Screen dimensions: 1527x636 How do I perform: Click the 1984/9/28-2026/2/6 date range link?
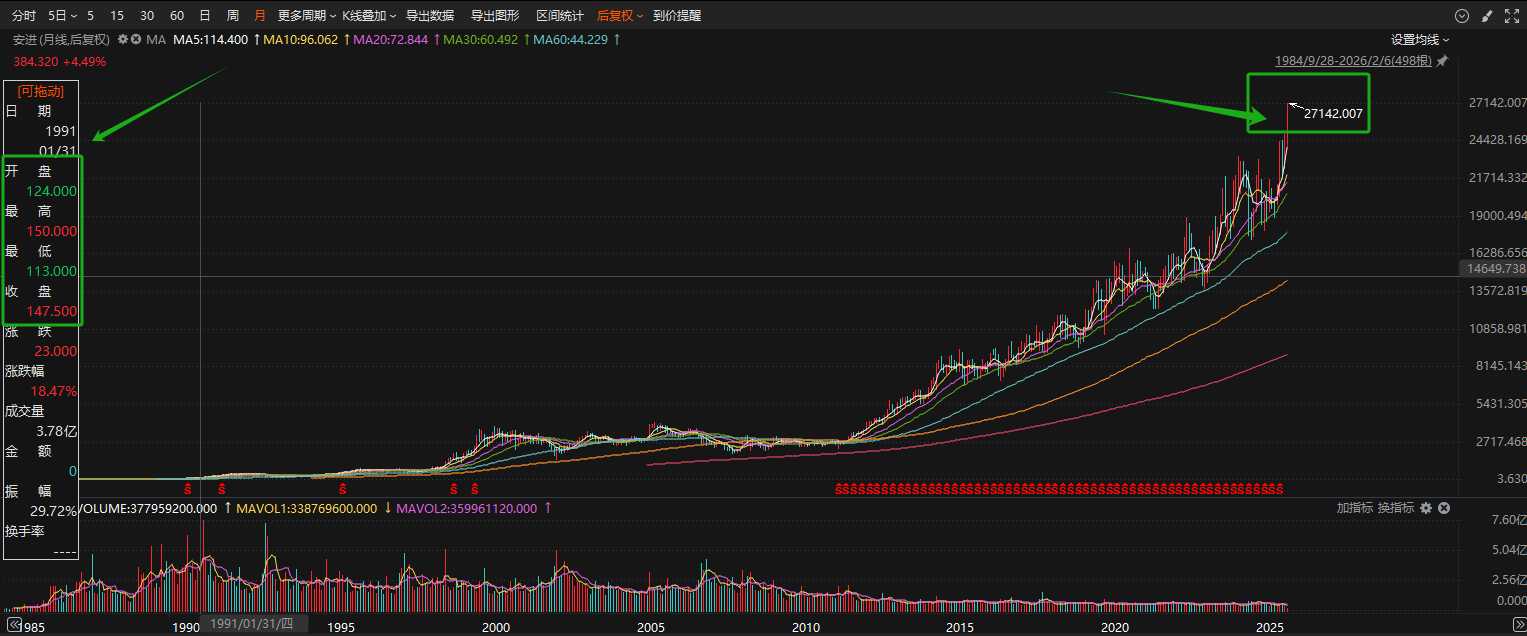(x=1354, y=61)
